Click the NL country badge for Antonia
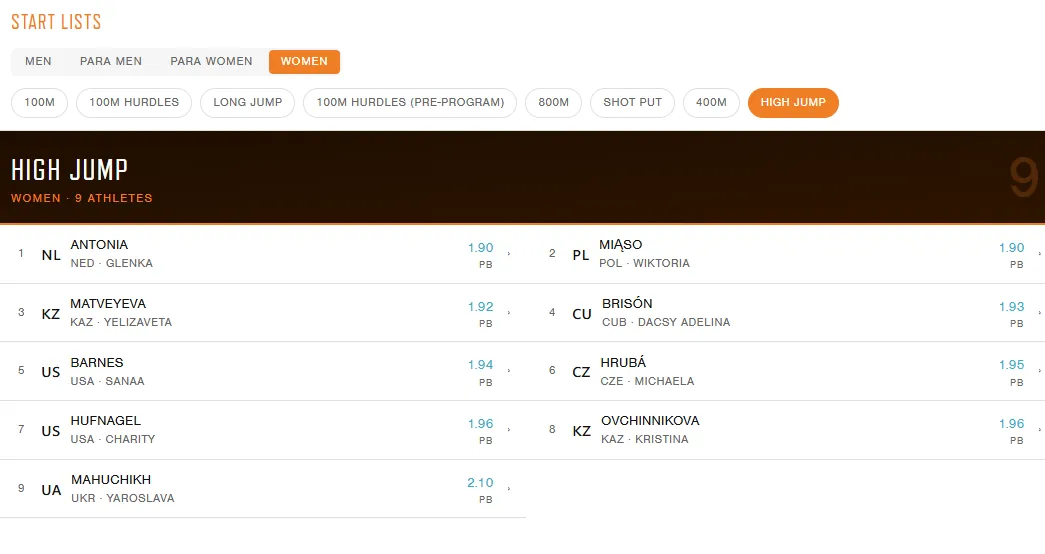The image size is (1045, 554). [x=51, y=255]
